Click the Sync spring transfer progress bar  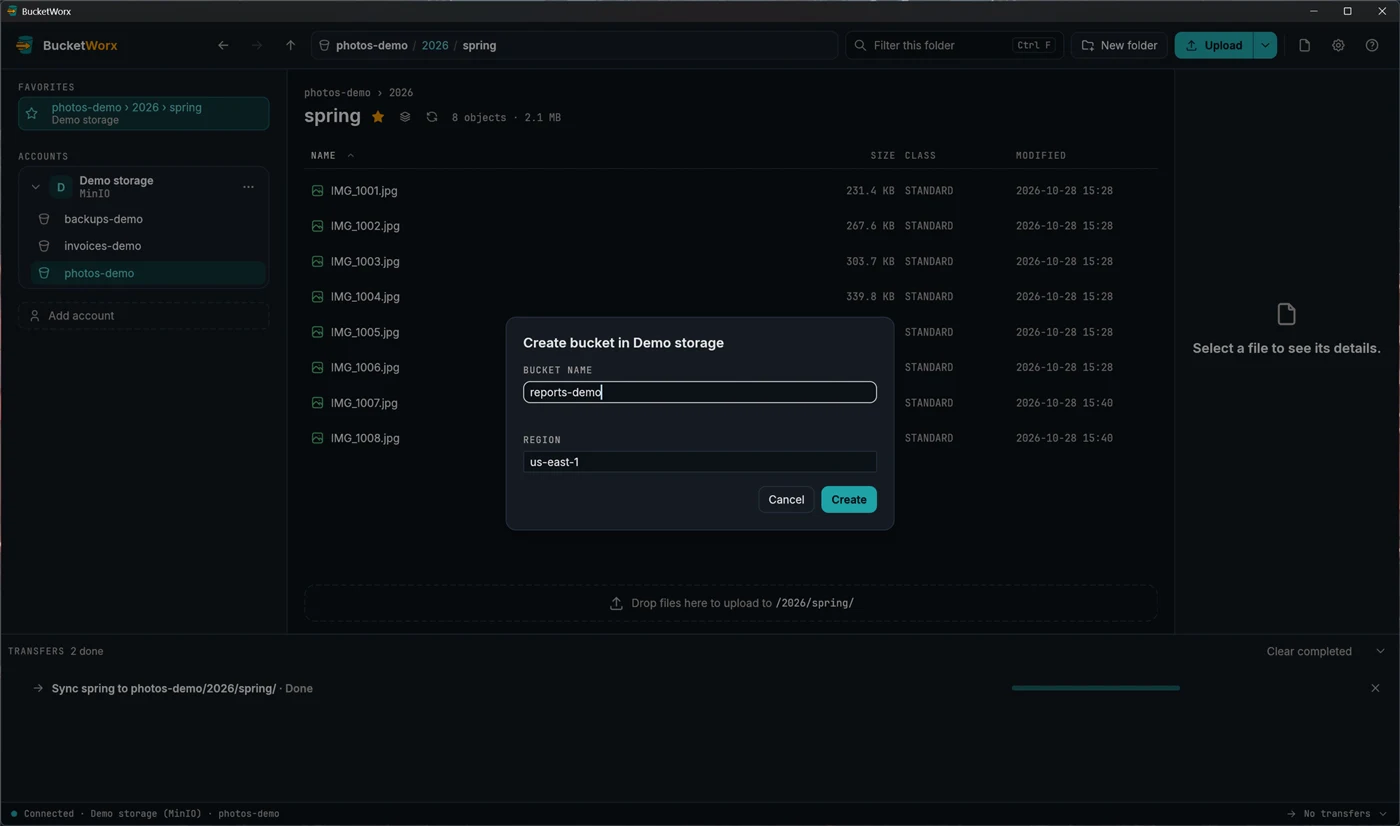click(1096, 688)
